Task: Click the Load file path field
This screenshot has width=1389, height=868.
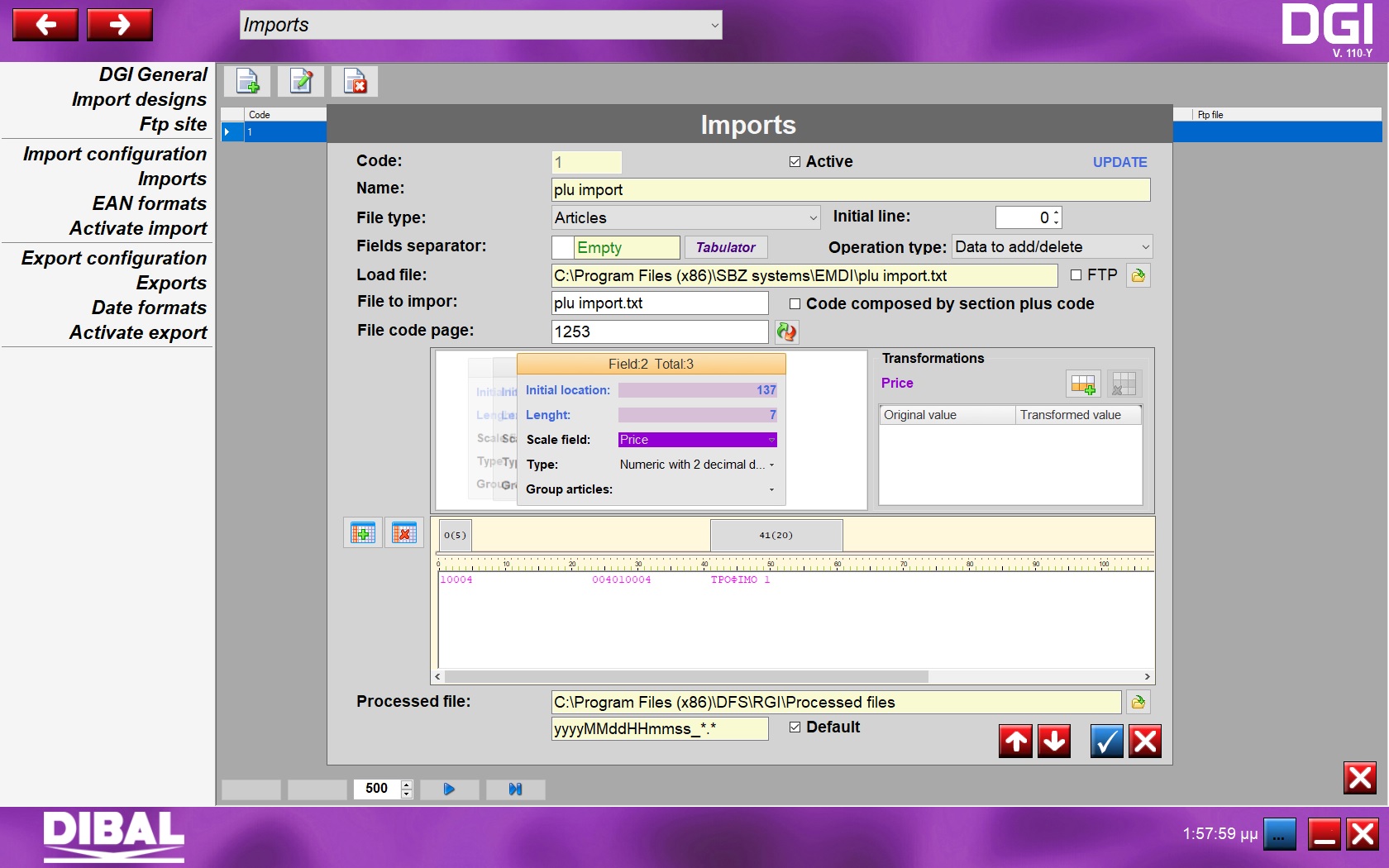Action: pyautogui.click(x=804, y=275)
